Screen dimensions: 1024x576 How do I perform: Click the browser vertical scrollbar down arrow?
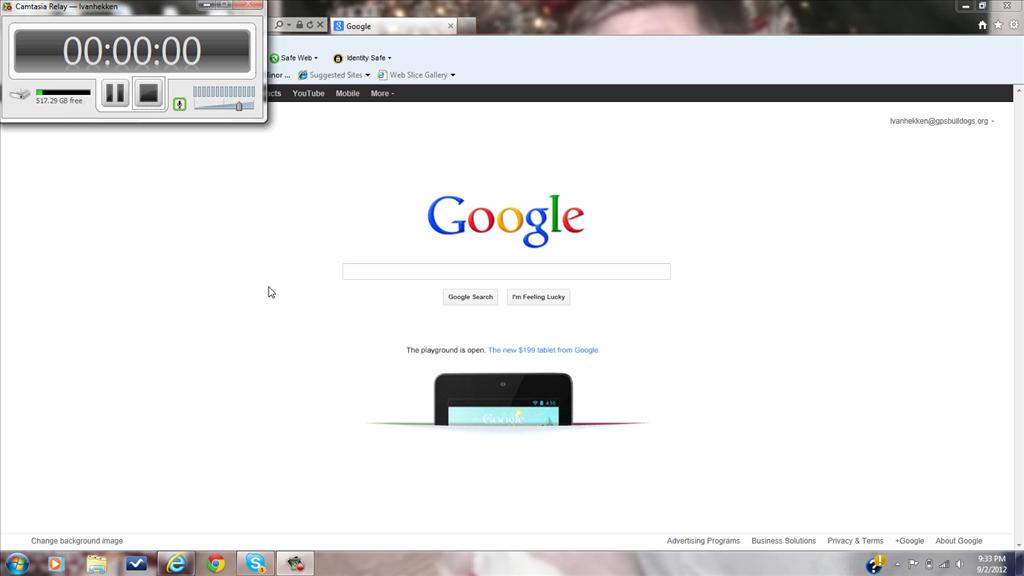pos(1019,545)
